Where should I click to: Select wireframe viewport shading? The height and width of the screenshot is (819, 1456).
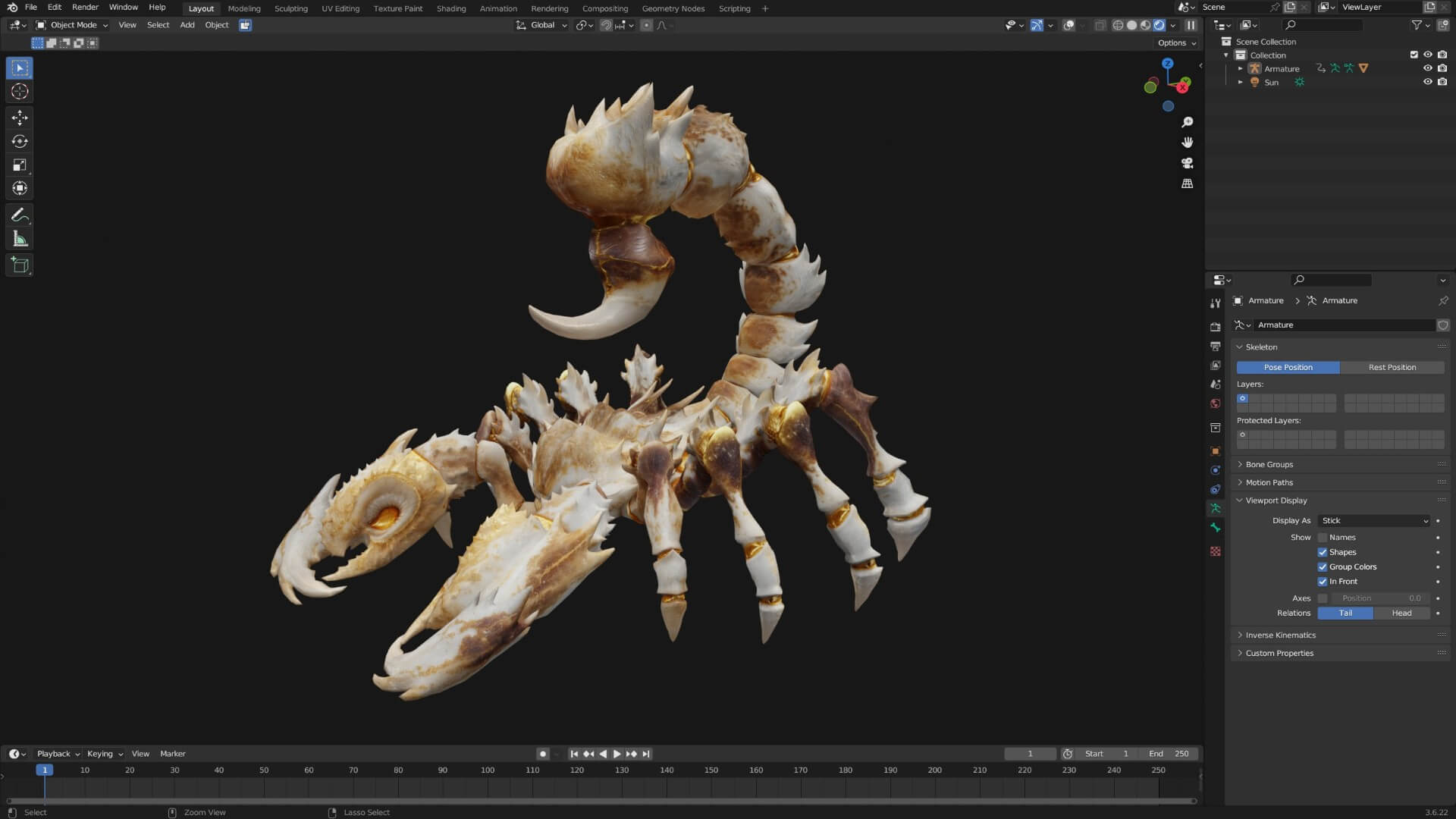point(1118,25)
